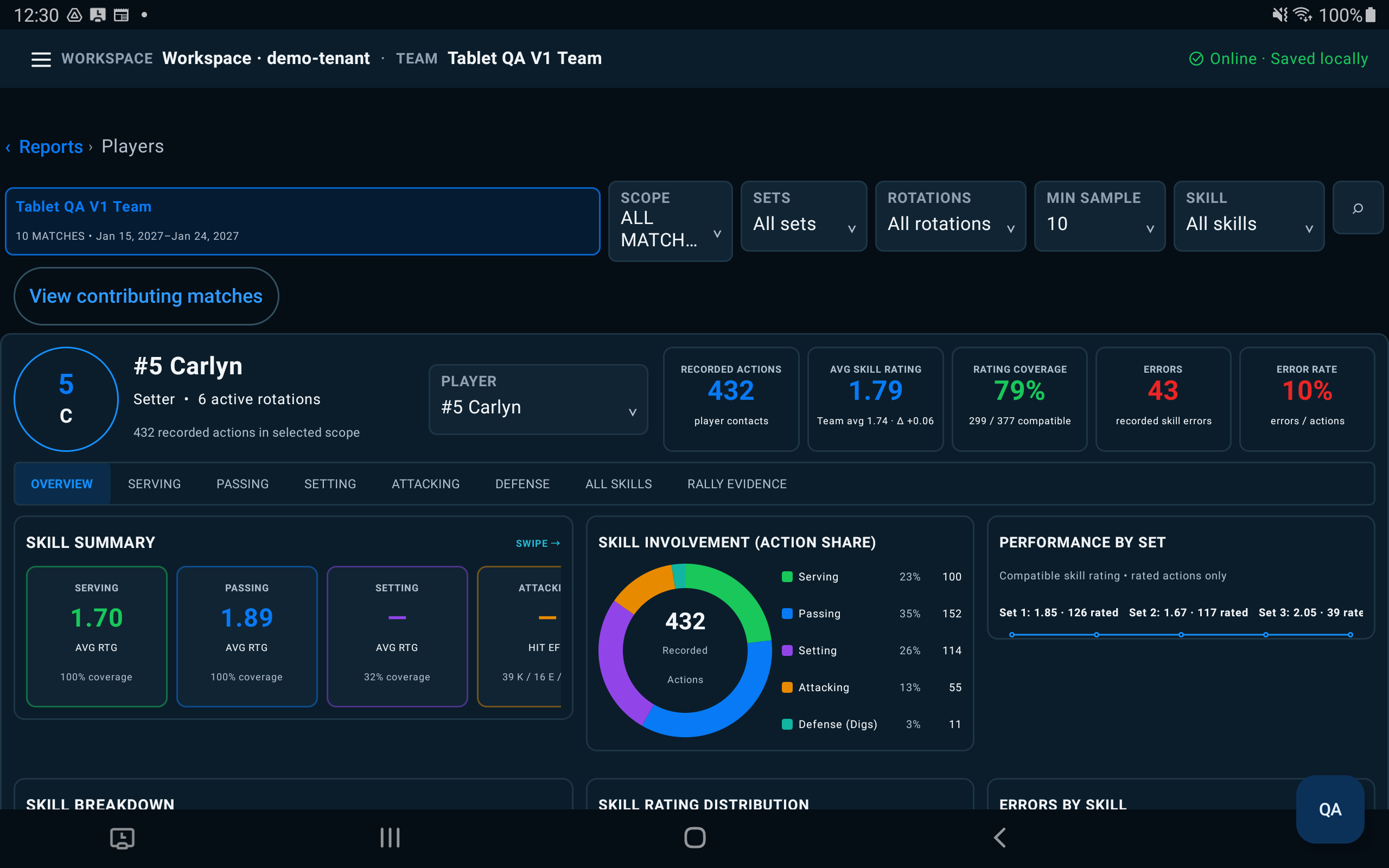Switch to the SETTING tab

330,484
